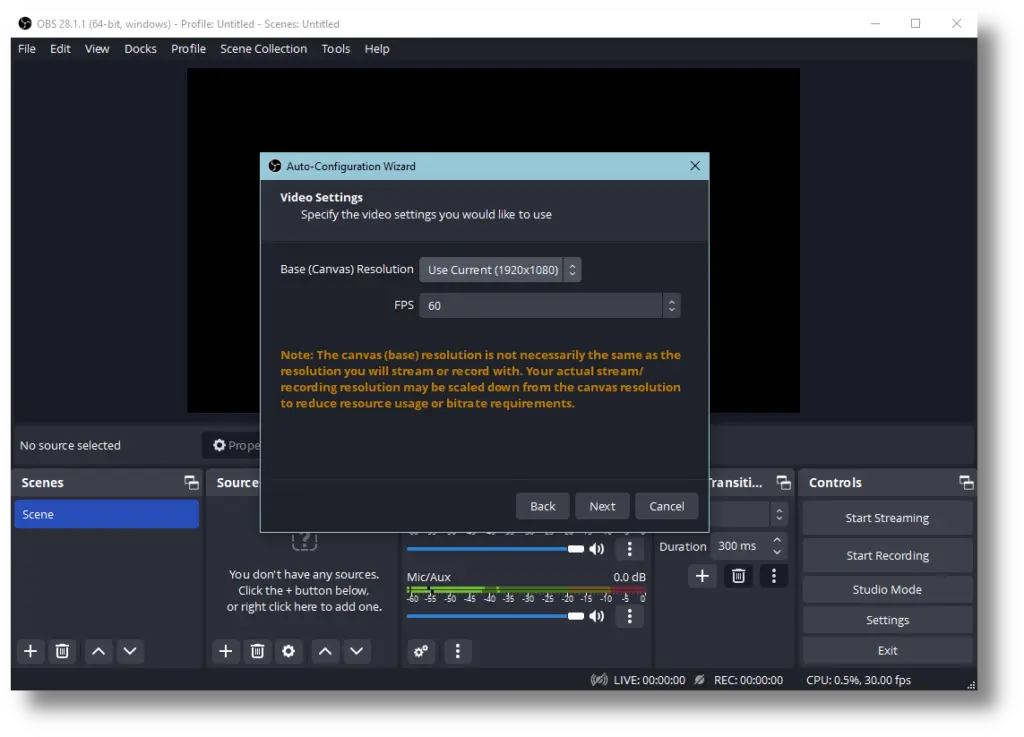Open the FPS dropdown

tap(550, 306)
